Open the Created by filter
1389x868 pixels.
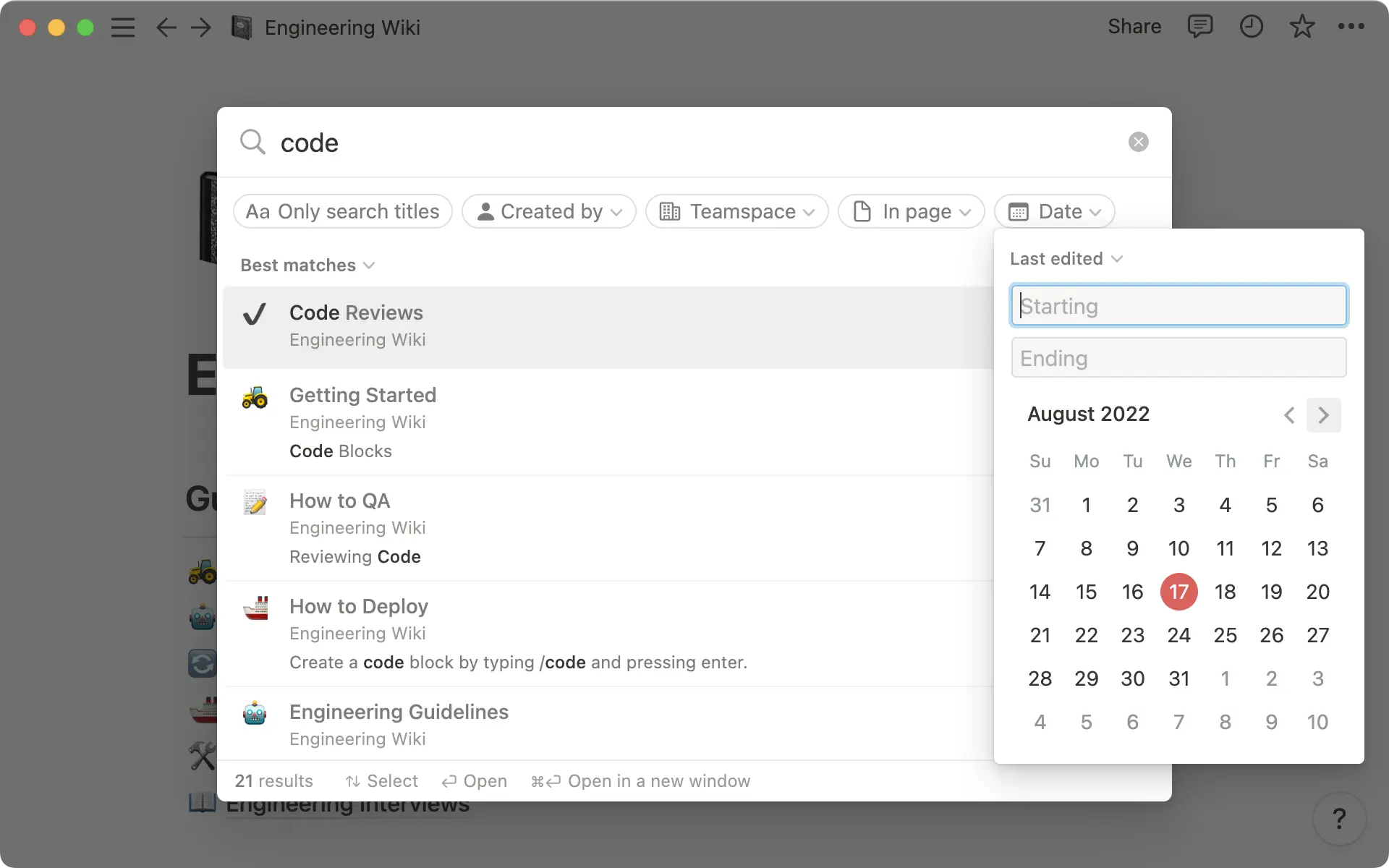(548, 211)
